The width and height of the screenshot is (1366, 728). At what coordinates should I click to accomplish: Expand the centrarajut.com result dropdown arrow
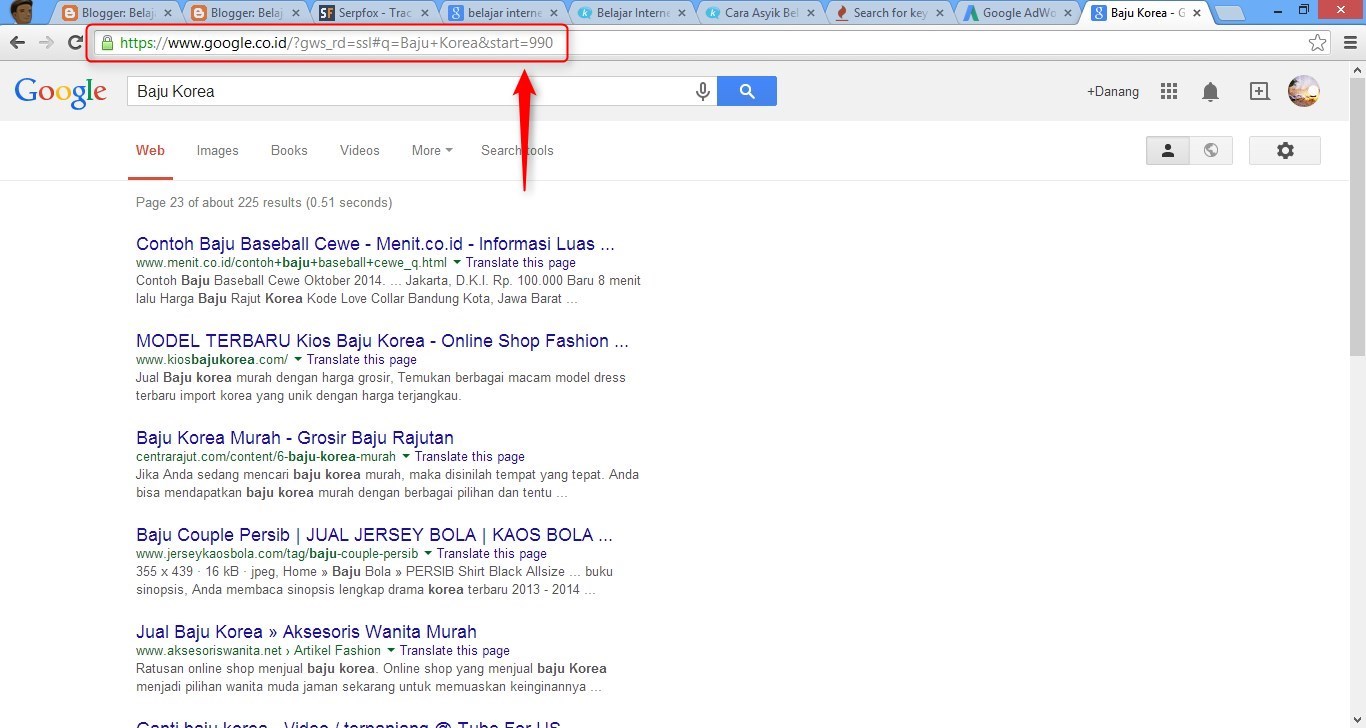[x=406, y=456]
